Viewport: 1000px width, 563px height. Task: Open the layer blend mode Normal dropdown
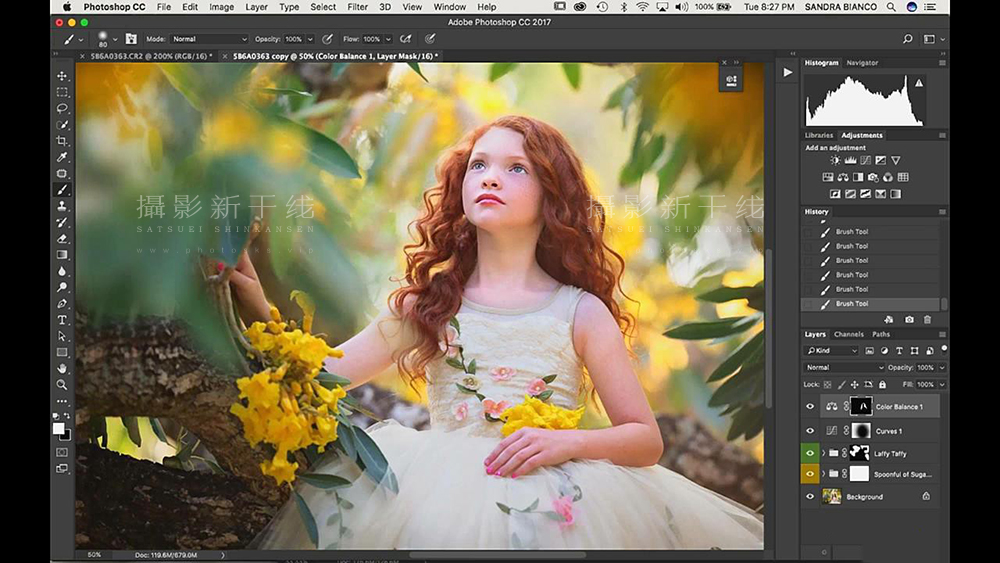point(844,367)
